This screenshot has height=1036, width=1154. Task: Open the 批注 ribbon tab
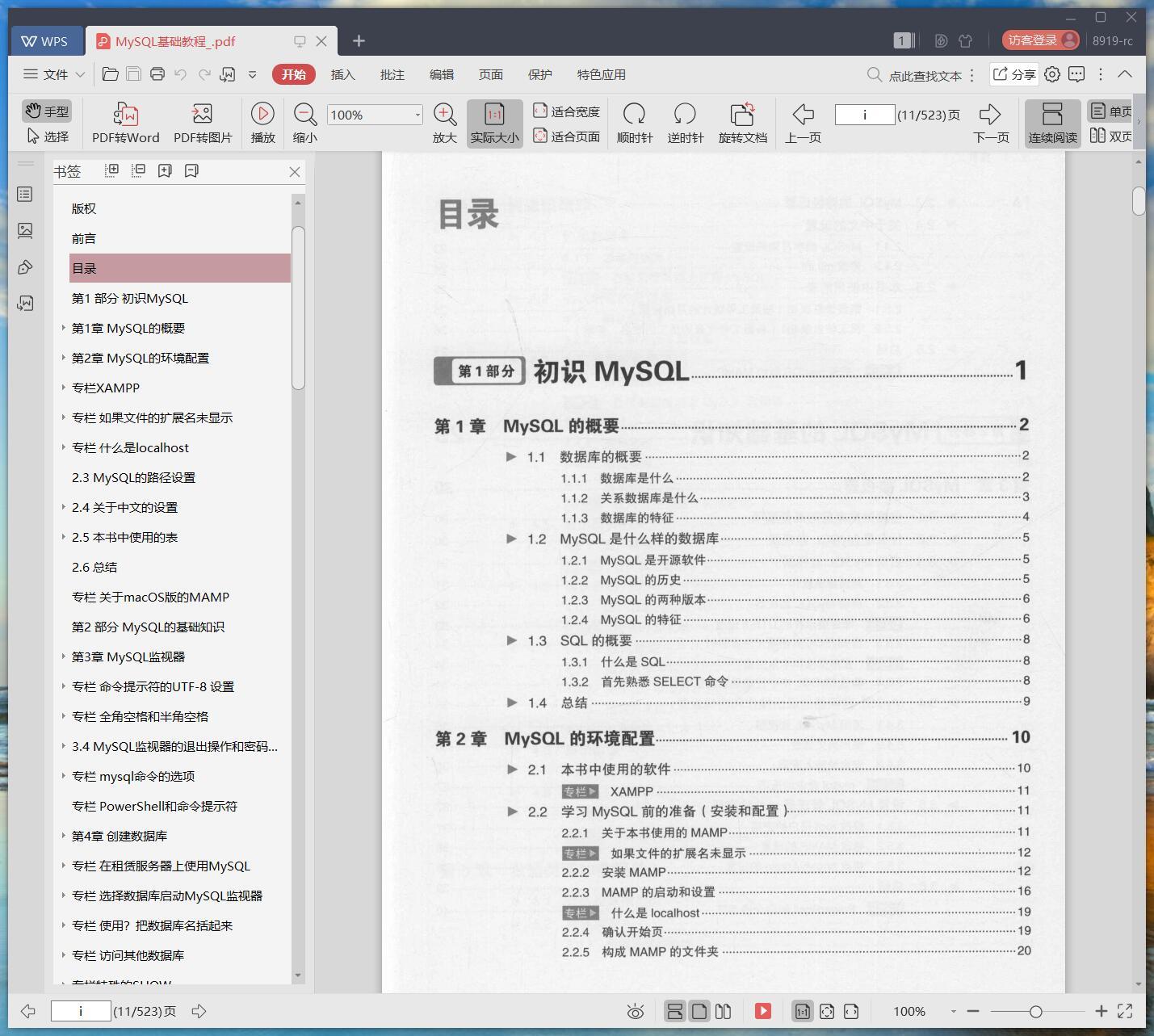[392, 74]
